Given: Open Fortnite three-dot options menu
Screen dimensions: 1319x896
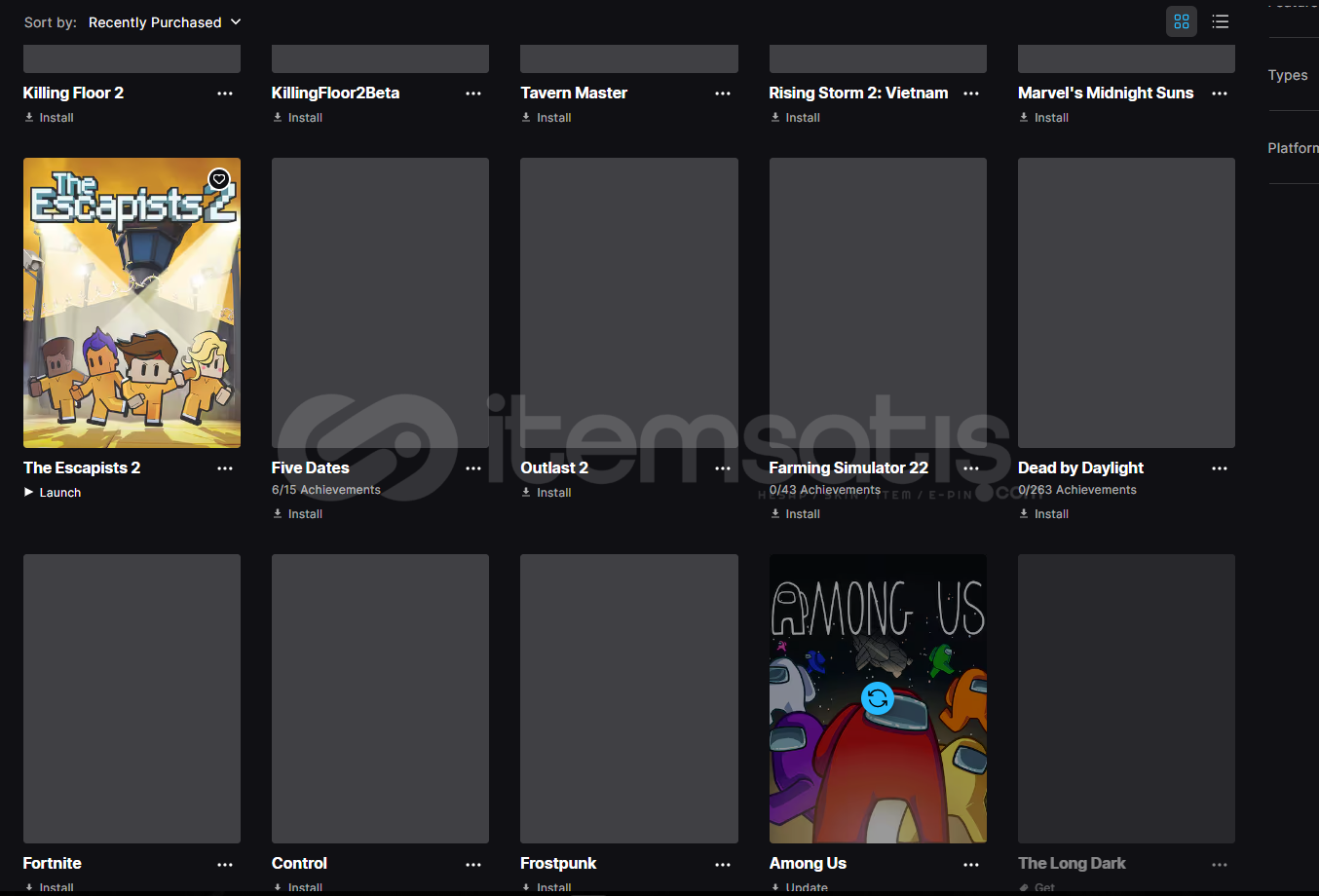Looking at the screenshot, I should click(x=225, y=865).
